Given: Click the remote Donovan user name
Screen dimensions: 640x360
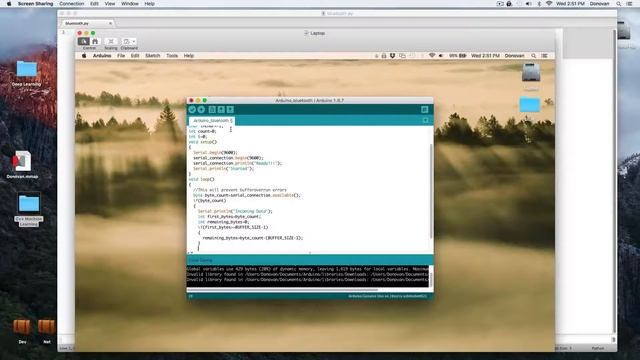Looking at the screenshot, I should (514, 56).
